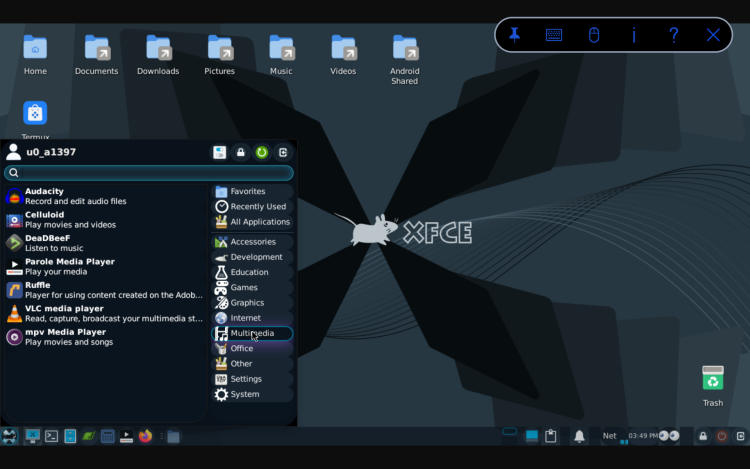750x469 pixels.
Task: Click the u0_a1397 user avatar
Action: tap(13, 152)
